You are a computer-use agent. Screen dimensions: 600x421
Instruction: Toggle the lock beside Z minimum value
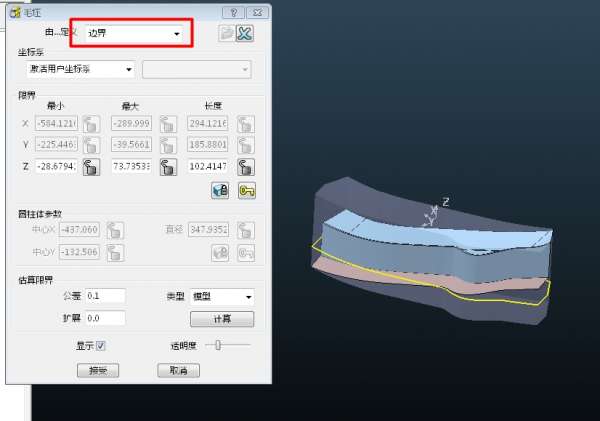tap(90, 167)
